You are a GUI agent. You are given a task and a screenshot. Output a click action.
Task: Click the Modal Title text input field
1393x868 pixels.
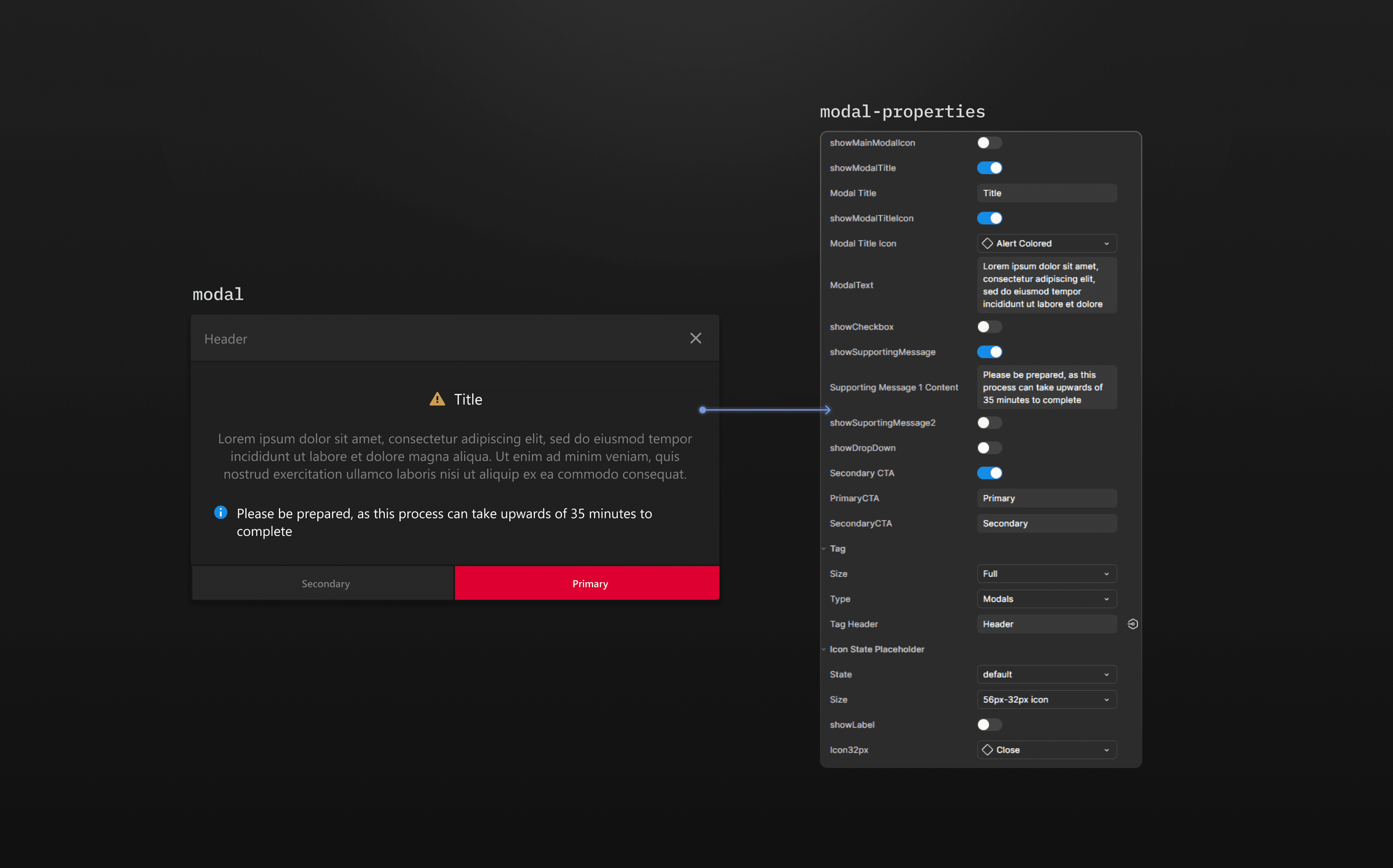[1046, 193]
